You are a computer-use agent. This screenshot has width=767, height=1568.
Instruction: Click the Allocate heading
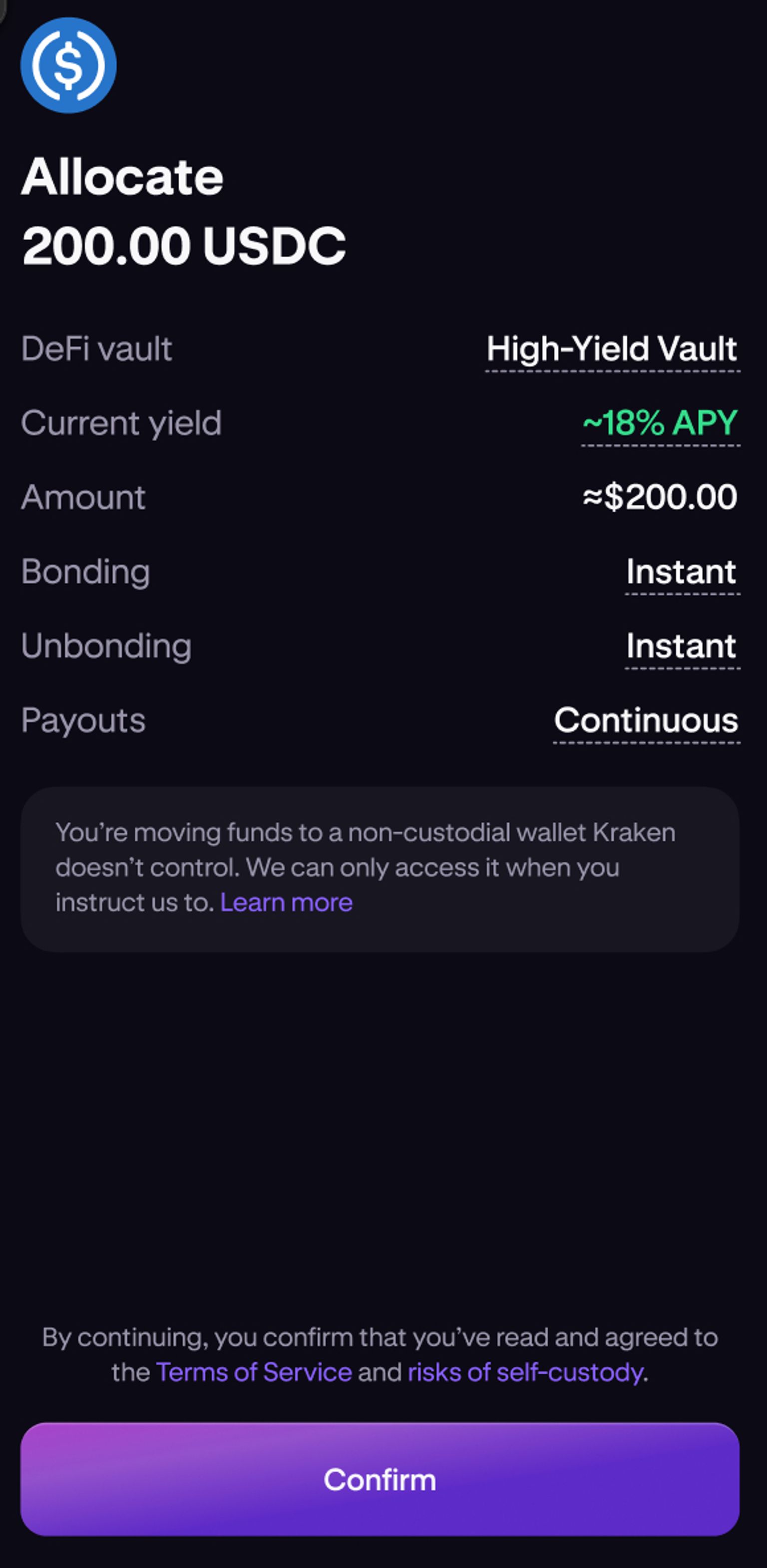pyautogui.click(x=122, y=177)
